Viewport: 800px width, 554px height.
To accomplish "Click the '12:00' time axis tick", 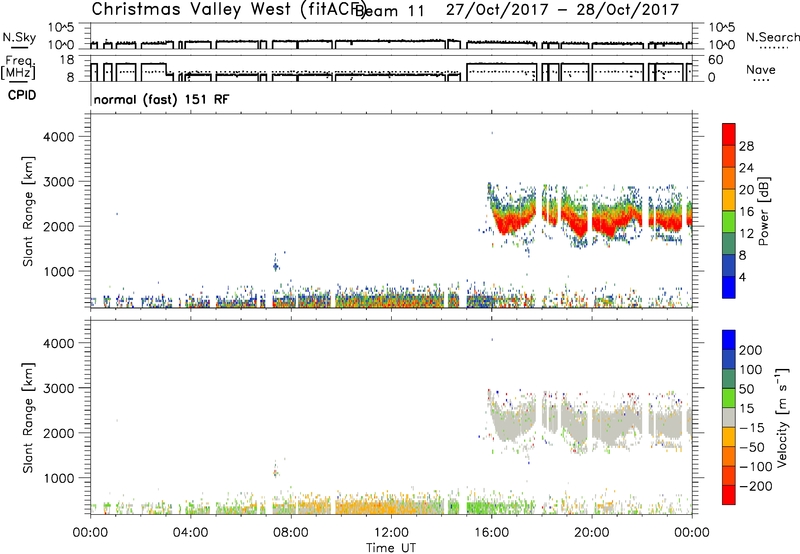I will [391, 533].
